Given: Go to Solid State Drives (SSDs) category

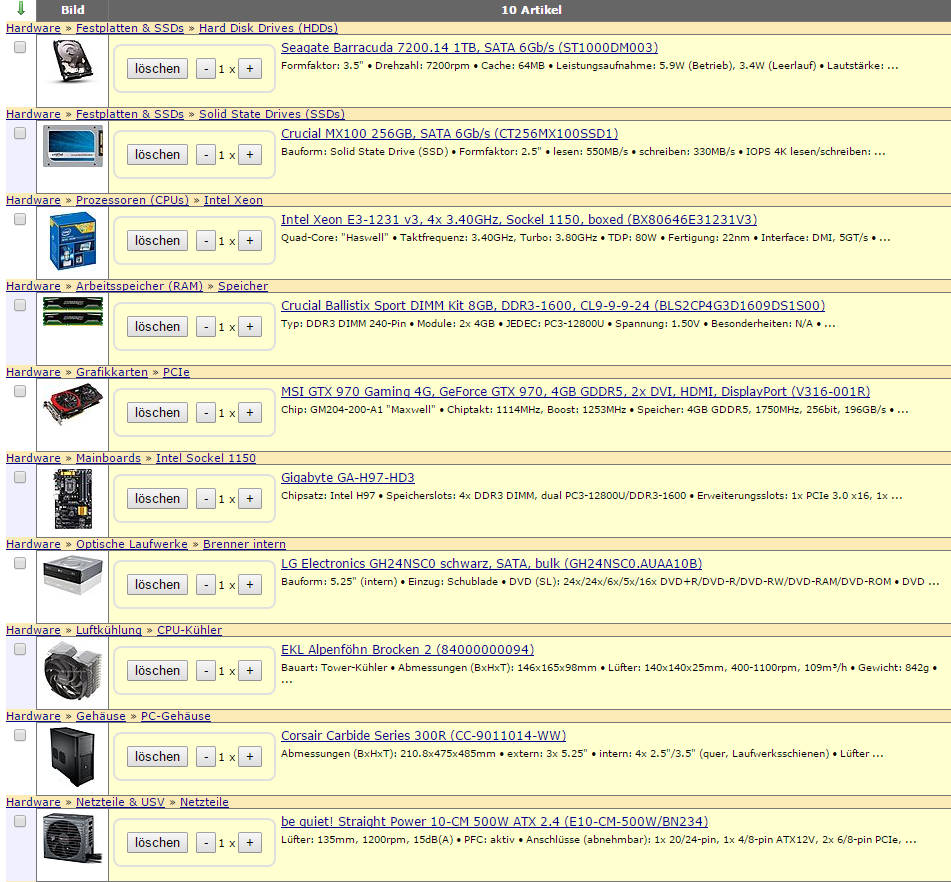Looking at the screenshot, I should pos(272,114).
